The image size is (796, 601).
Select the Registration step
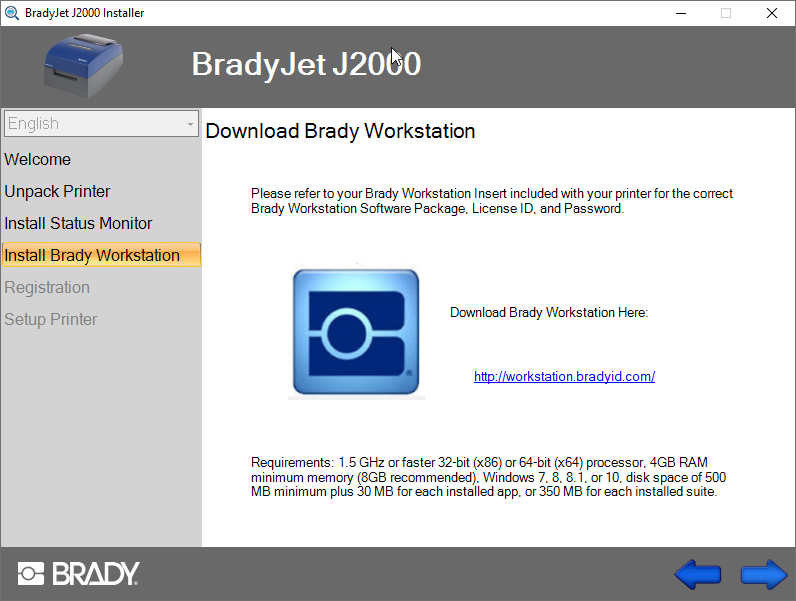pos(47,287)
